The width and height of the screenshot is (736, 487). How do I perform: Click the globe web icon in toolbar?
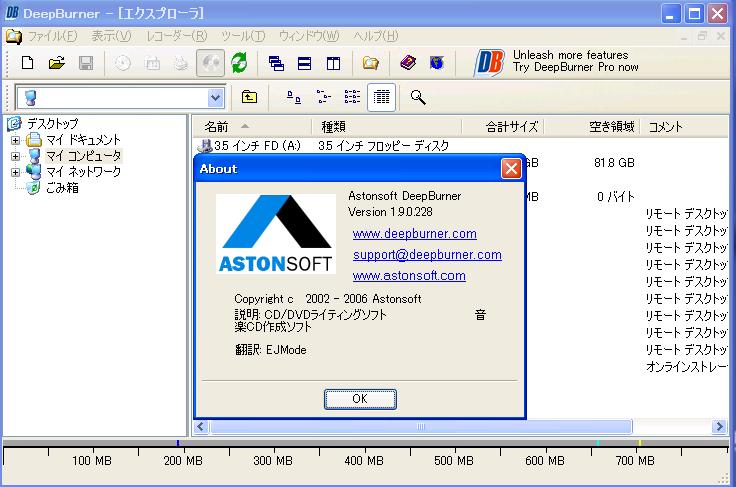437,62
